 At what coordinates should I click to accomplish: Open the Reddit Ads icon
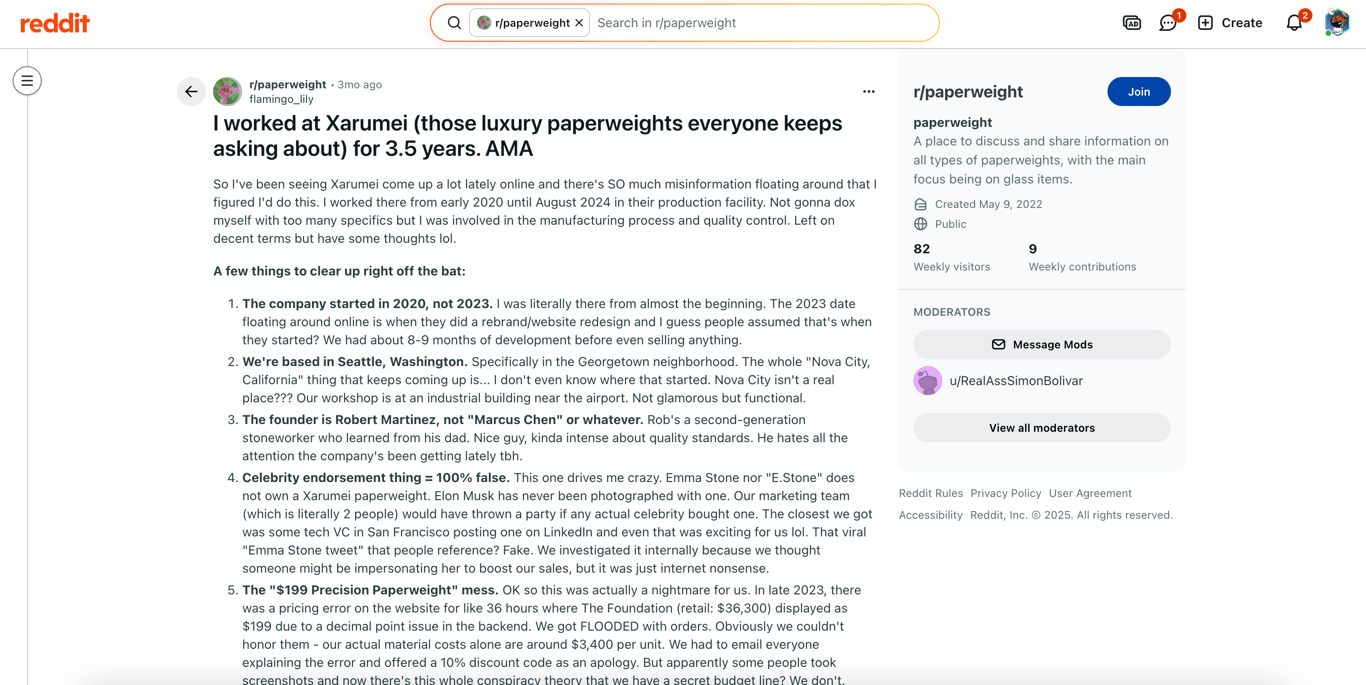[x=1132, y=23]
